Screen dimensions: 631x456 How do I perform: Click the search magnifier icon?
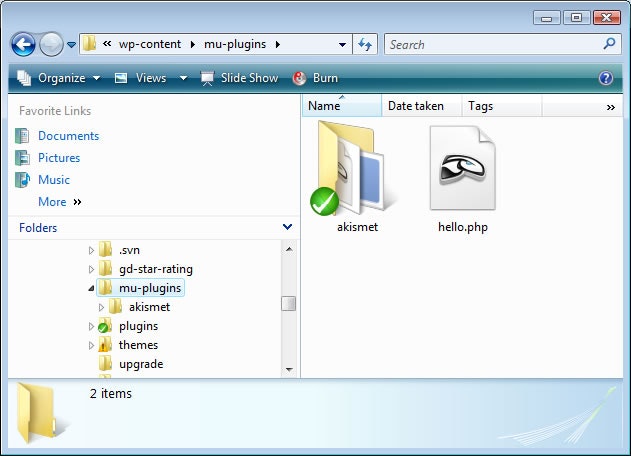pos(610,44)
